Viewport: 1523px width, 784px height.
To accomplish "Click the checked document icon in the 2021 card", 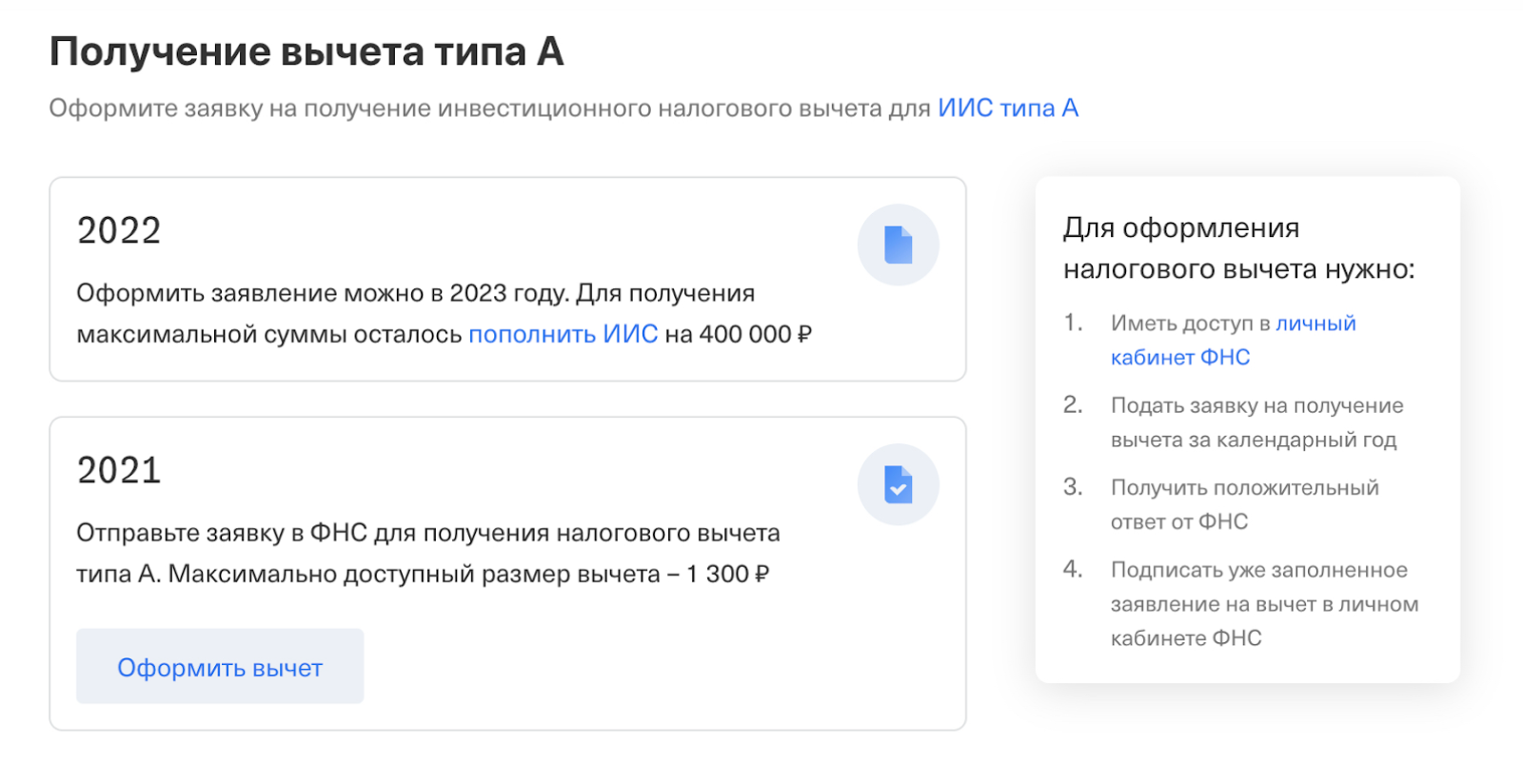I will (x=898, y=484).
